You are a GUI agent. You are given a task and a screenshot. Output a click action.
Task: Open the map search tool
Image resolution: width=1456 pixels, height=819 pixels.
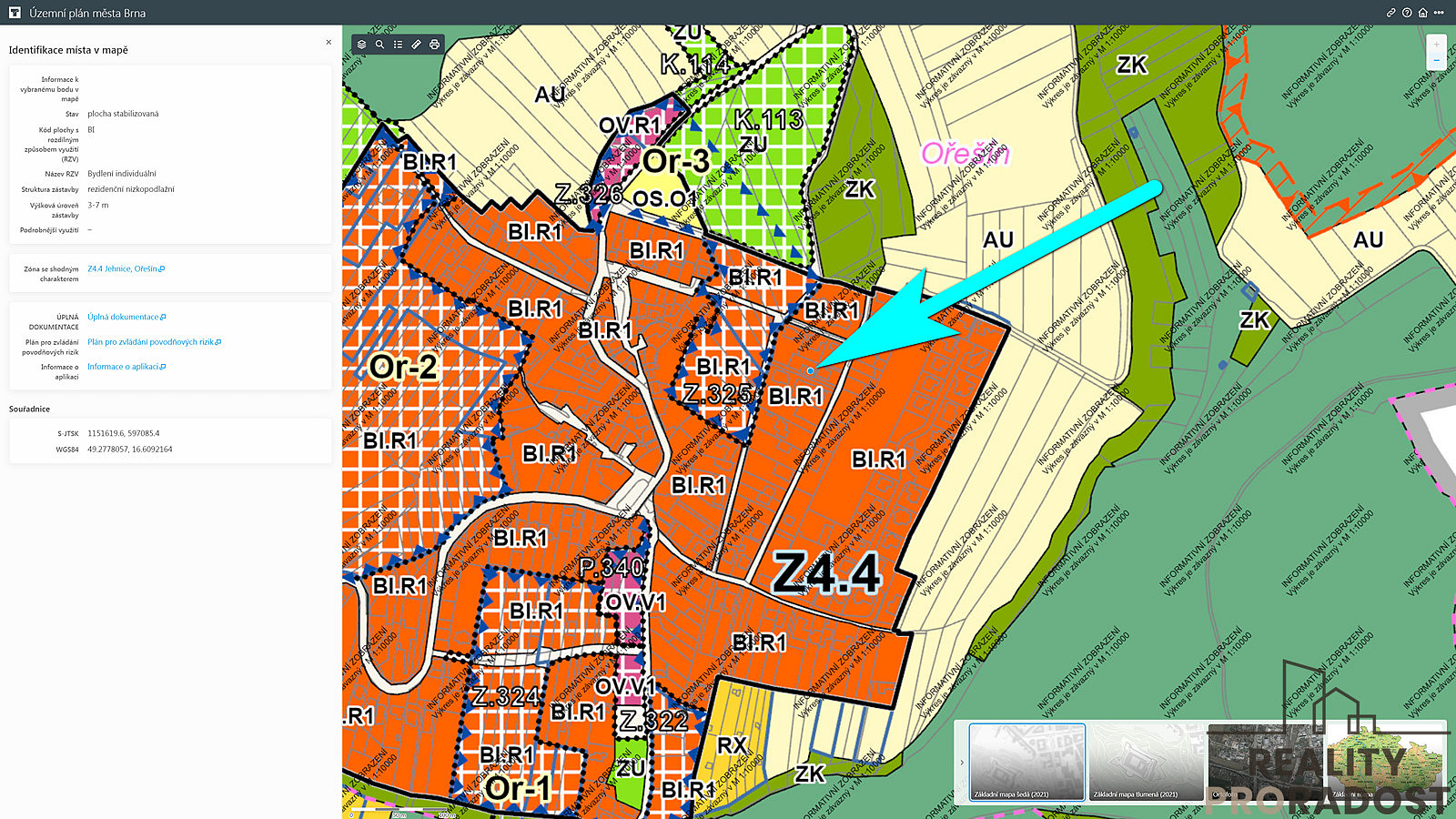coord(379,44)
